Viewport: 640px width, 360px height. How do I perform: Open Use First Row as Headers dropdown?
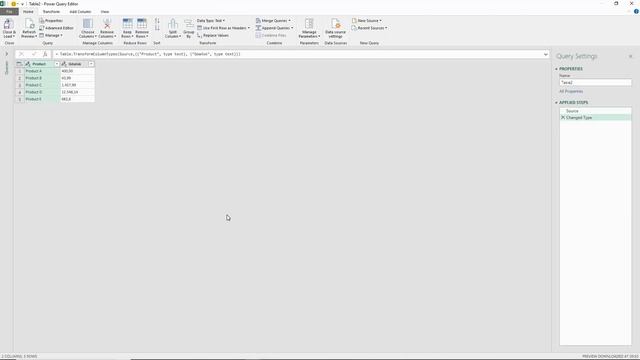coord(223,28)
